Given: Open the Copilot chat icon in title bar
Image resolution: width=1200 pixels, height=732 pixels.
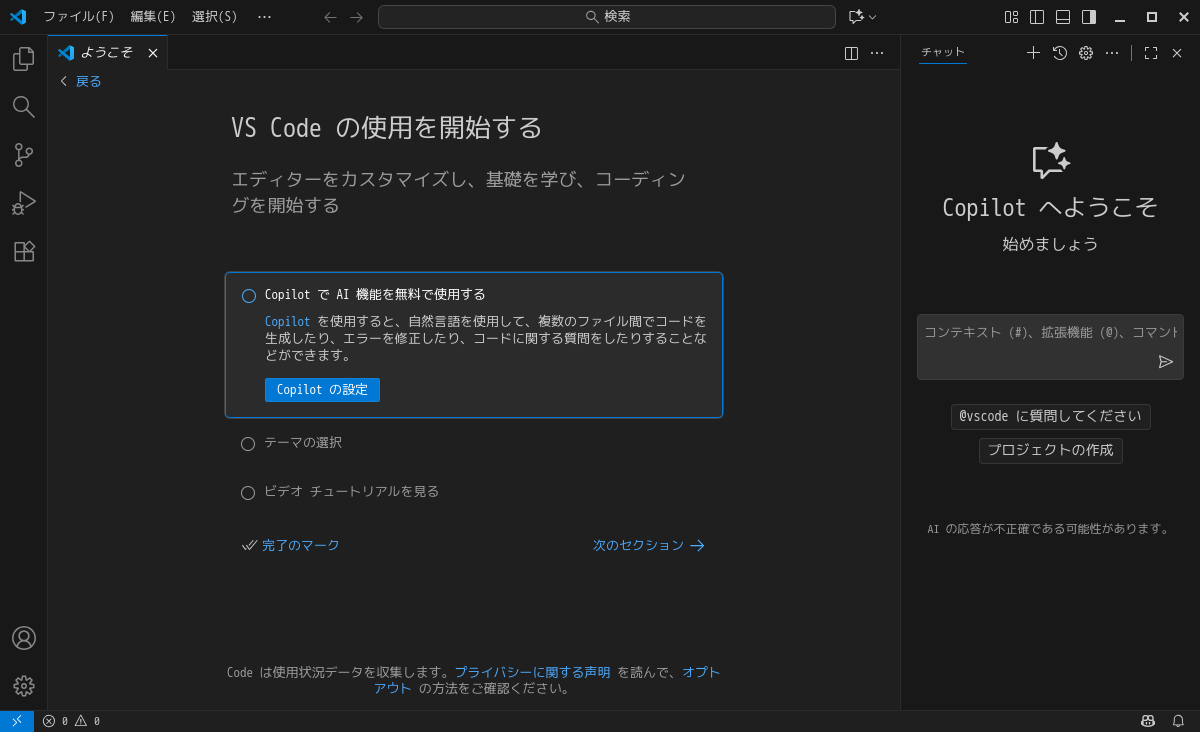Looking at the screenshot, I should [856, 17].
